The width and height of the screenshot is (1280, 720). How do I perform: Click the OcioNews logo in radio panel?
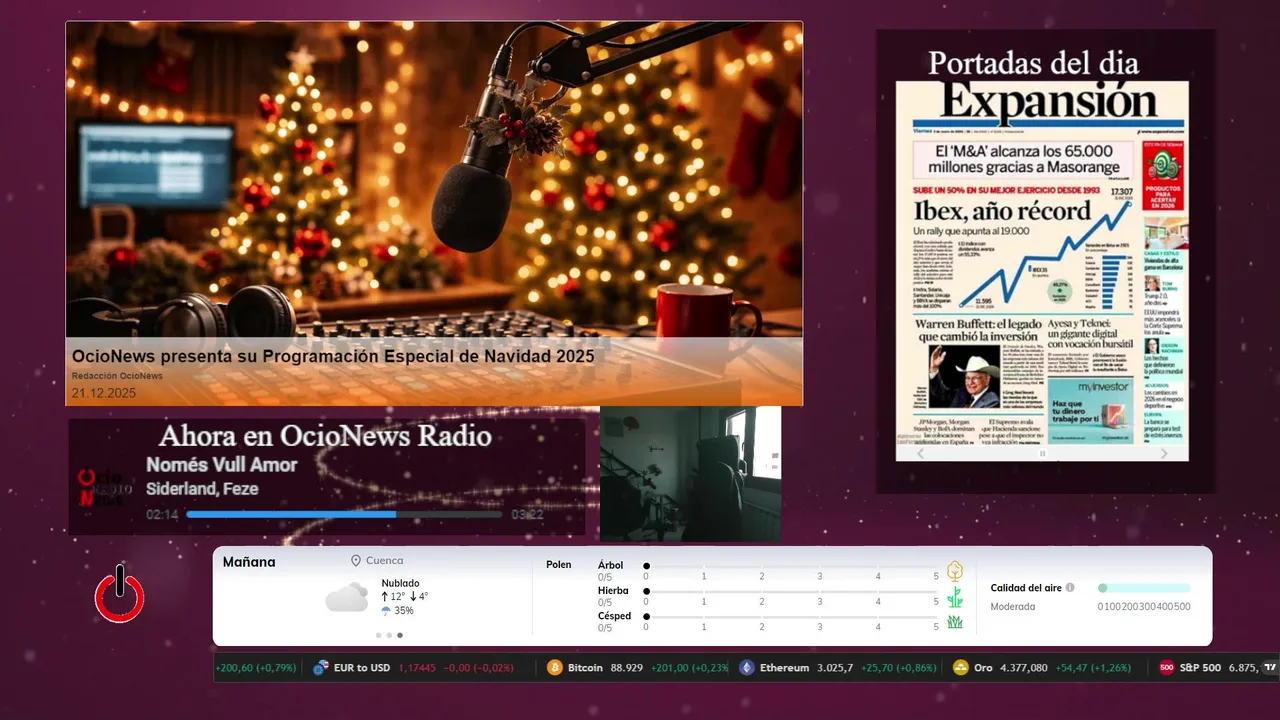105,487
